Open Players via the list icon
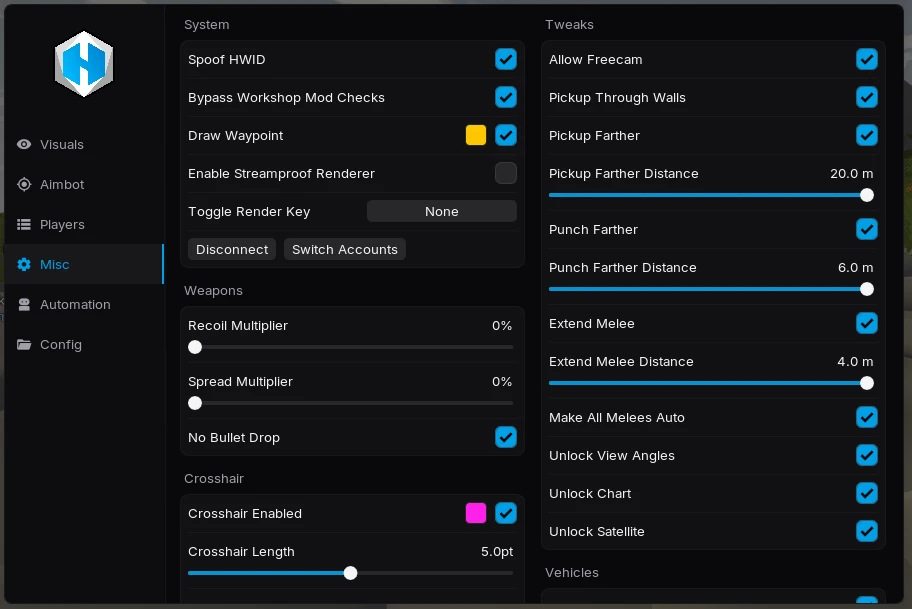The image size is (912, 609). [24, 225]
